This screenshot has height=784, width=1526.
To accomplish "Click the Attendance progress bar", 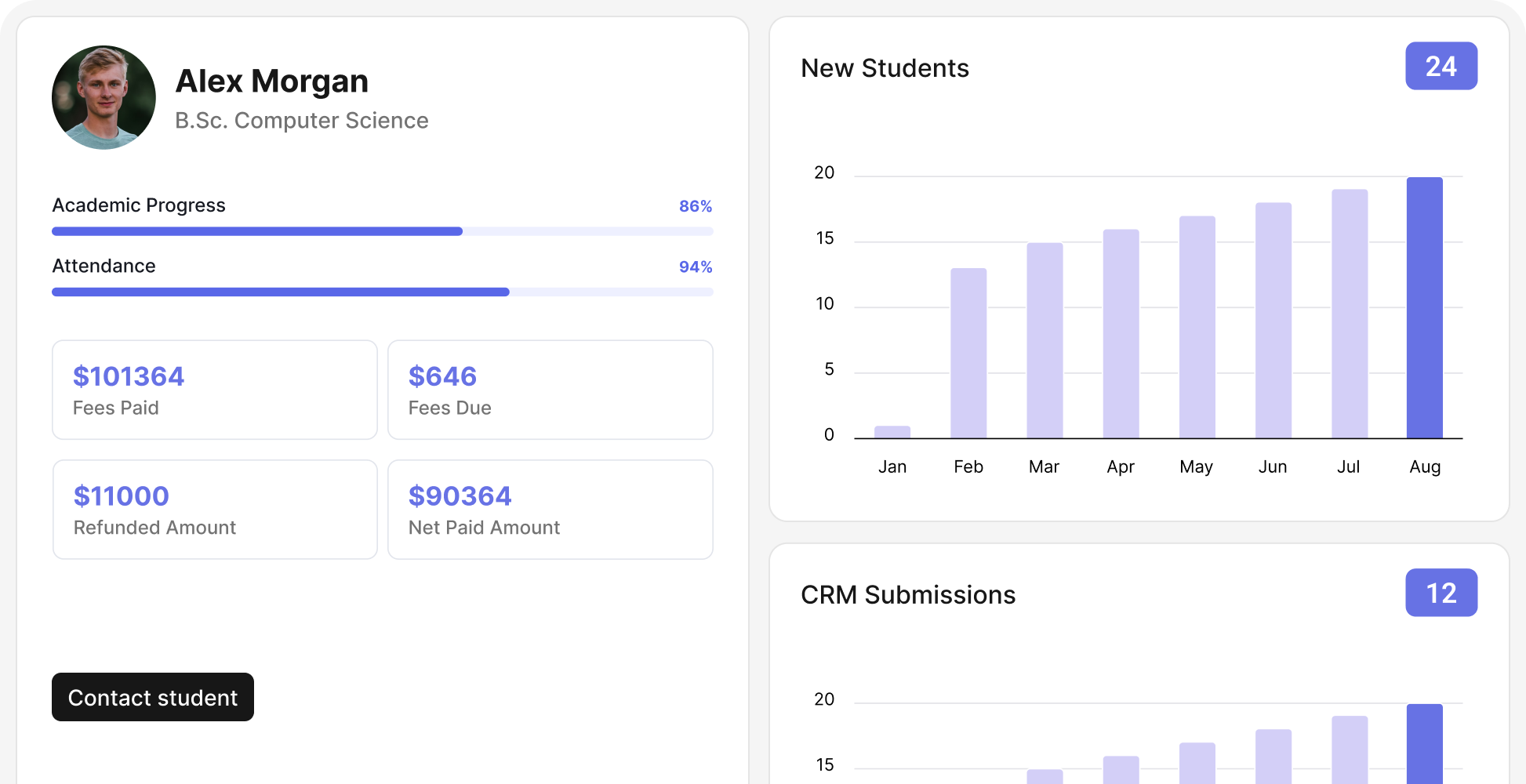I will tap(383, 292).
